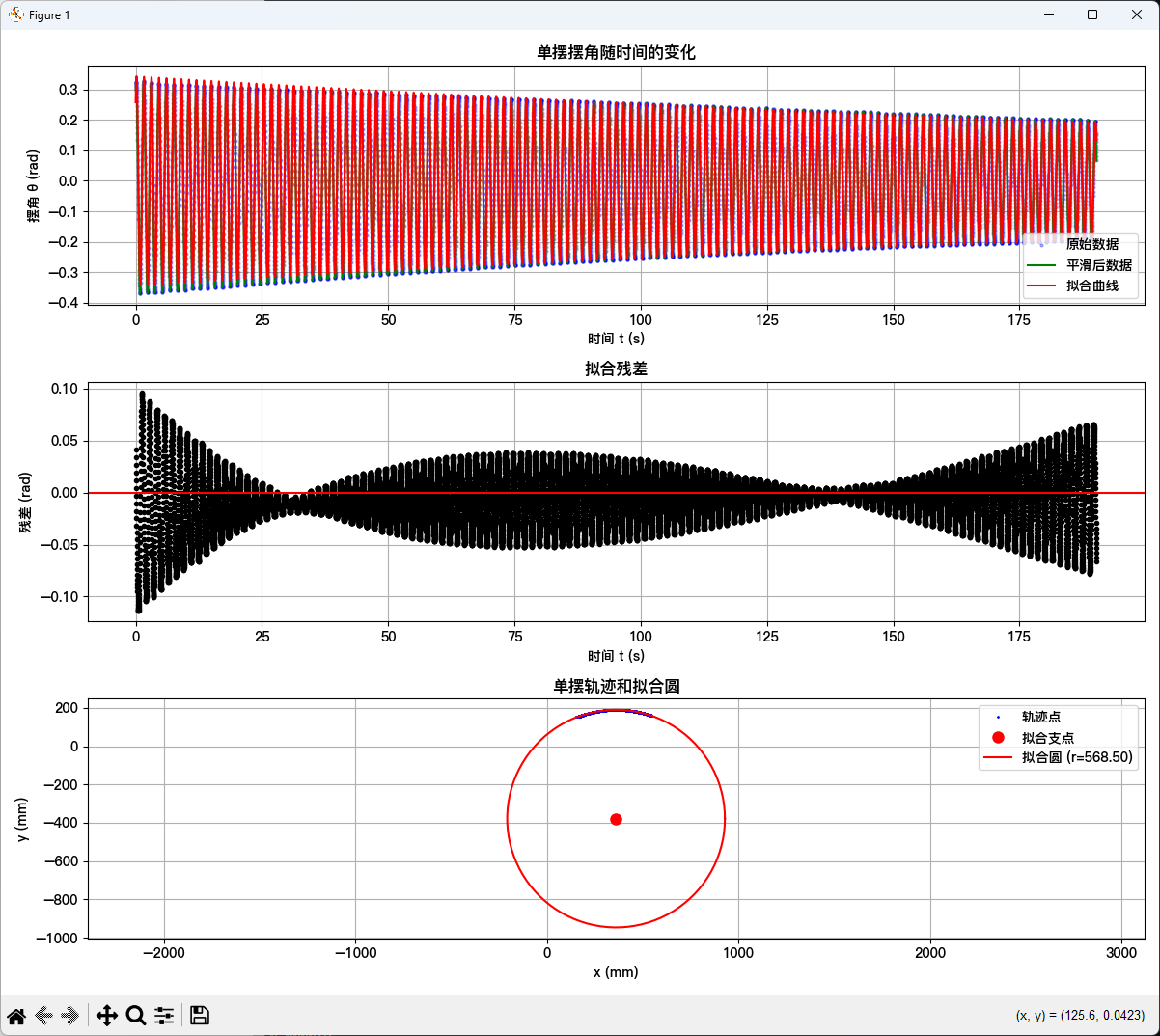Minimize the Figure 1 window
Image resolution: width=1160 pixels, height=1036 pixels.
coord(1048,14)
